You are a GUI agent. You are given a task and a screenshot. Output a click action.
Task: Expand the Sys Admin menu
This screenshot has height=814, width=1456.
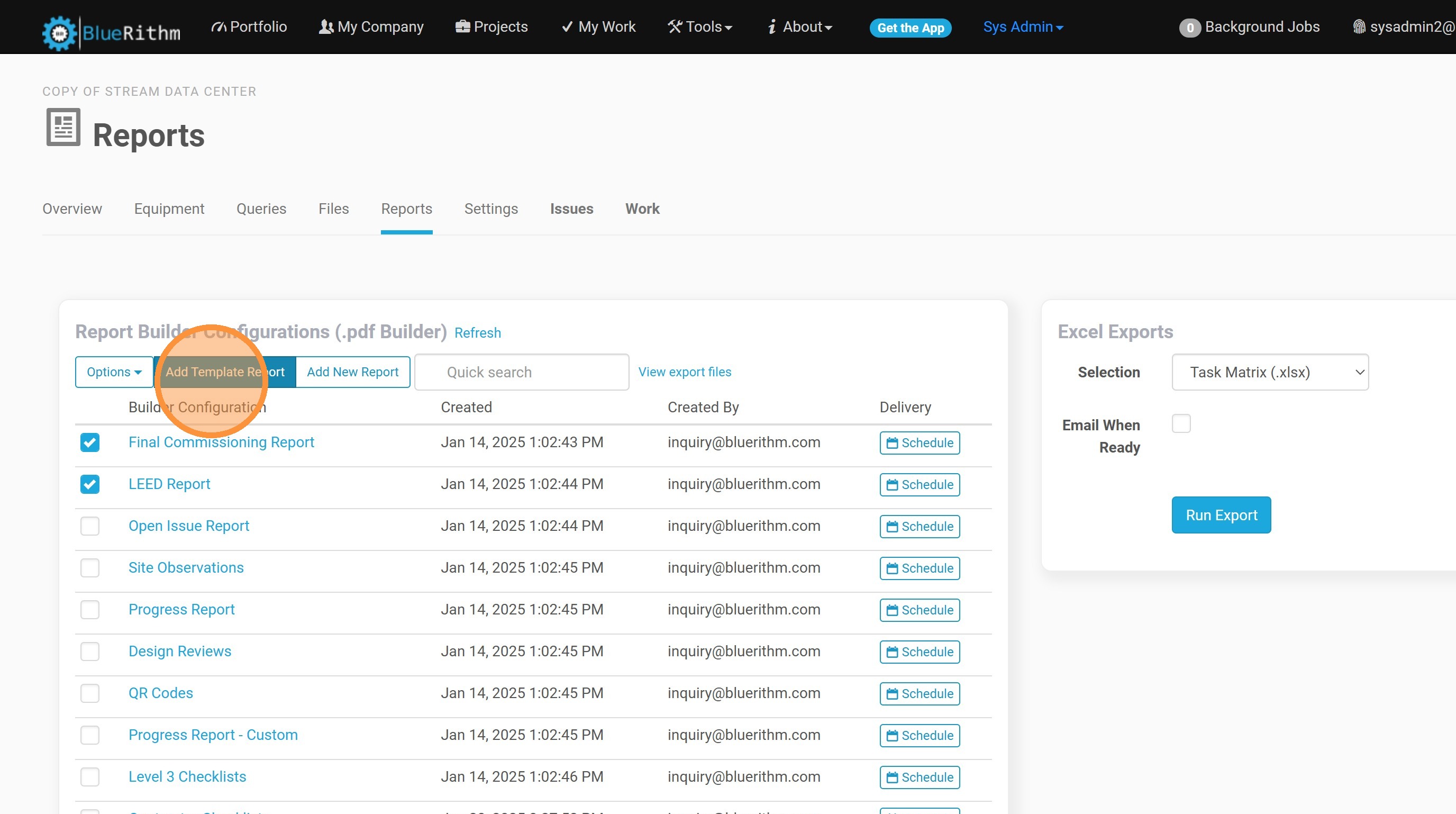click(1023, 27)
